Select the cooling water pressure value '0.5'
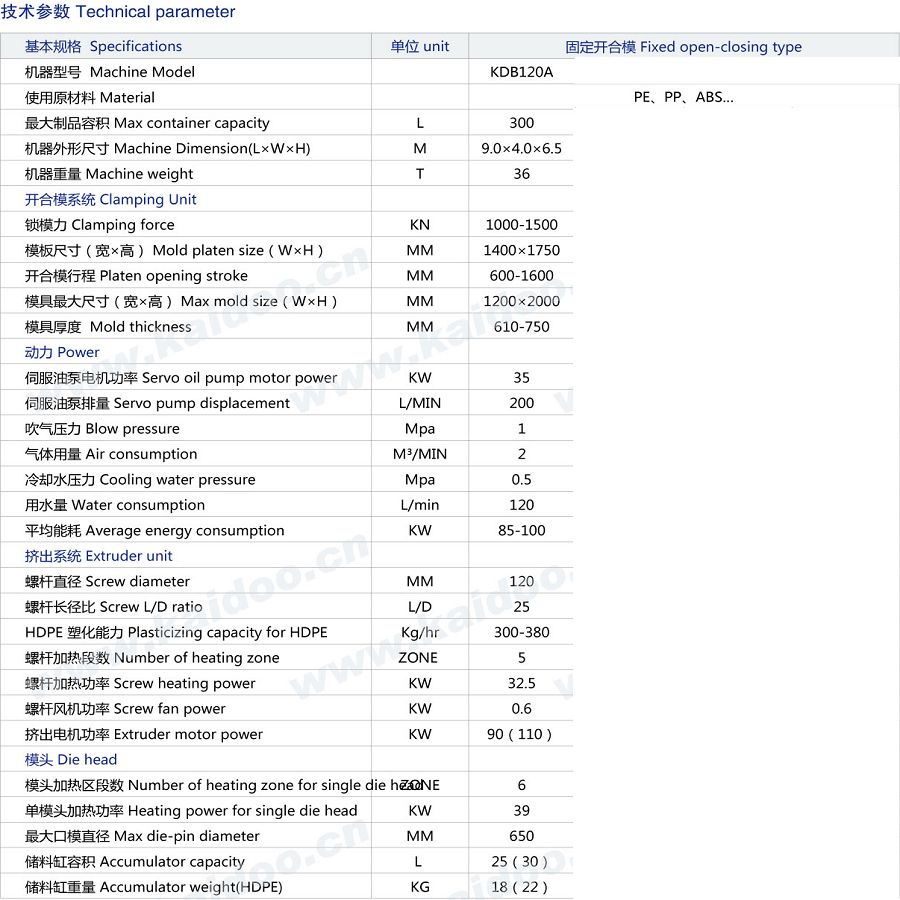Image resolution: width=900 pixels, height=900 pixels. point(521,479)
